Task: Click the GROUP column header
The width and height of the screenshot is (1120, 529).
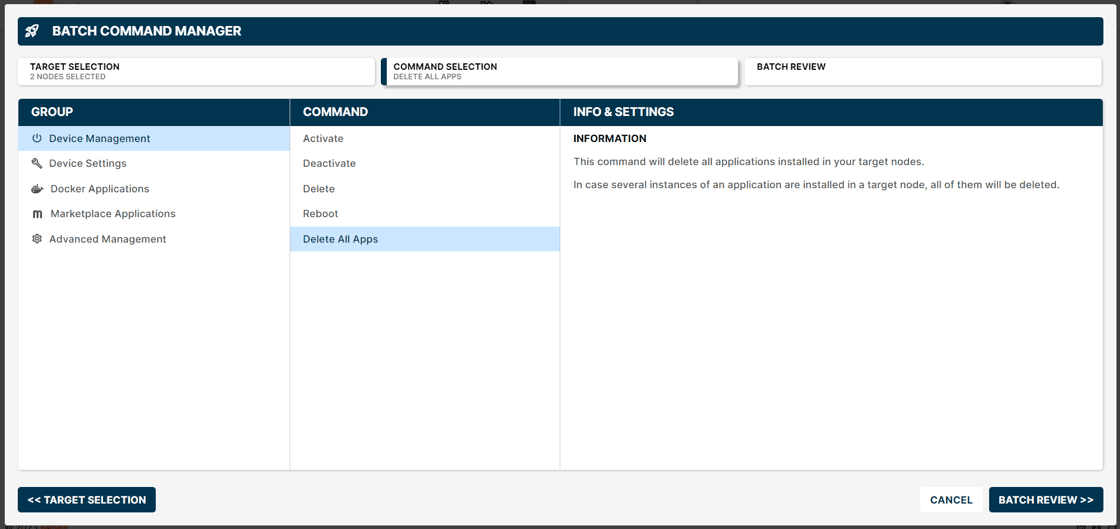Action: 154,112
